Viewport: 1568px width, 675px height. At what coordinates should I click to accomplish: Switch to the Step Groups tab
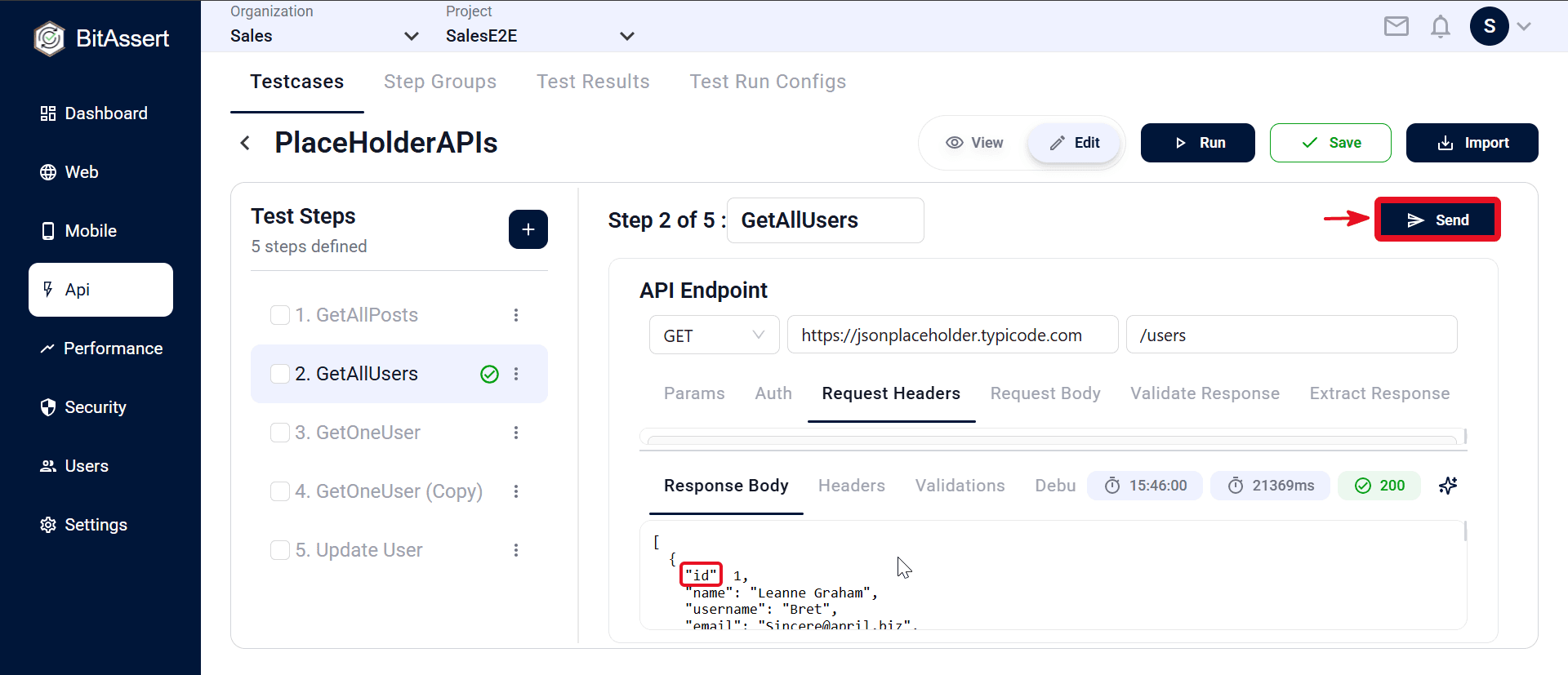pos(440,82)
